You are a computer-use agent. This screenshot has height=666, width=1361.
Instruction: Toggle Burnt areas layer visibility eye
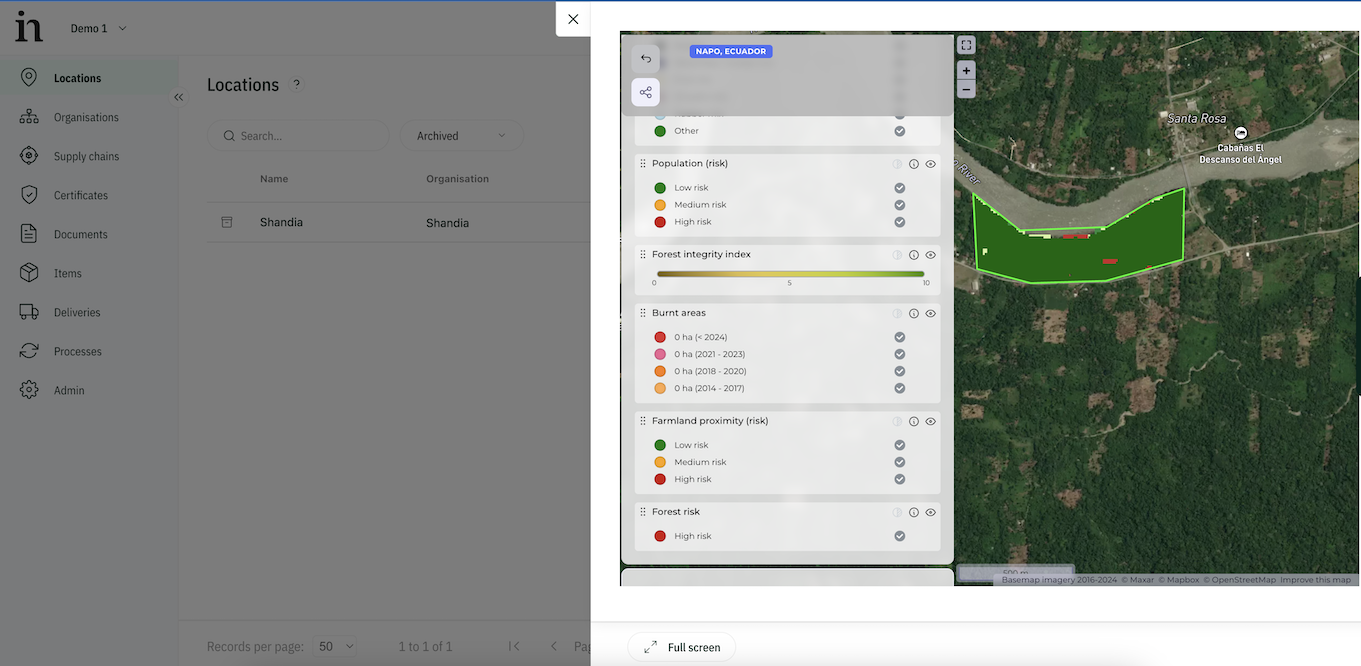coord(930,314)
